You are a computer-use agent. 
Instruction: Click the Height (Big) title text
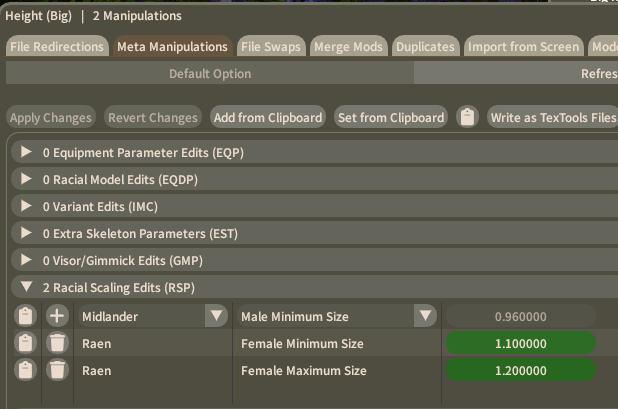[x=39, y=16]
